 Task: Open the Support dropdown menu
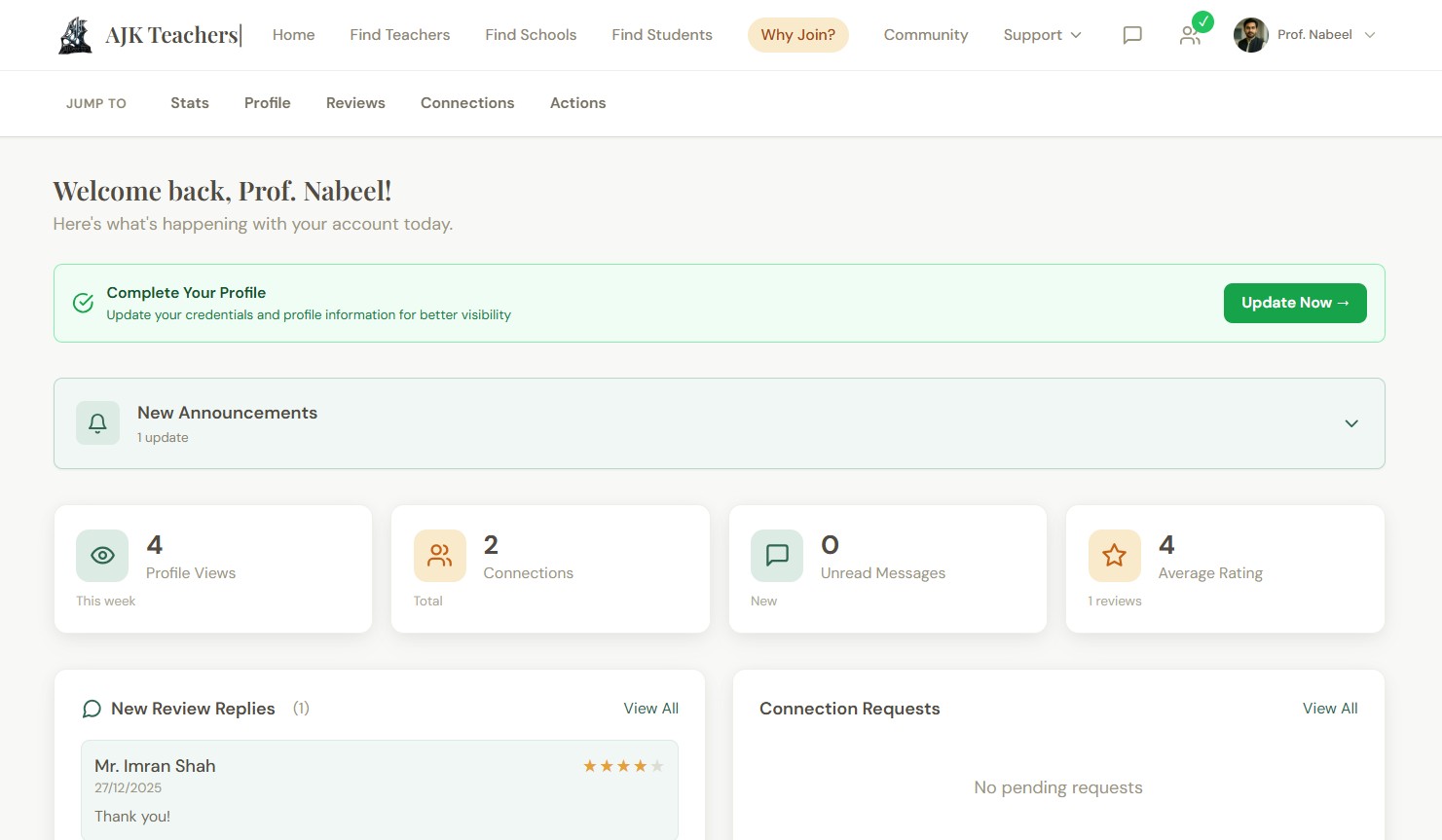tap(1042, 35)
